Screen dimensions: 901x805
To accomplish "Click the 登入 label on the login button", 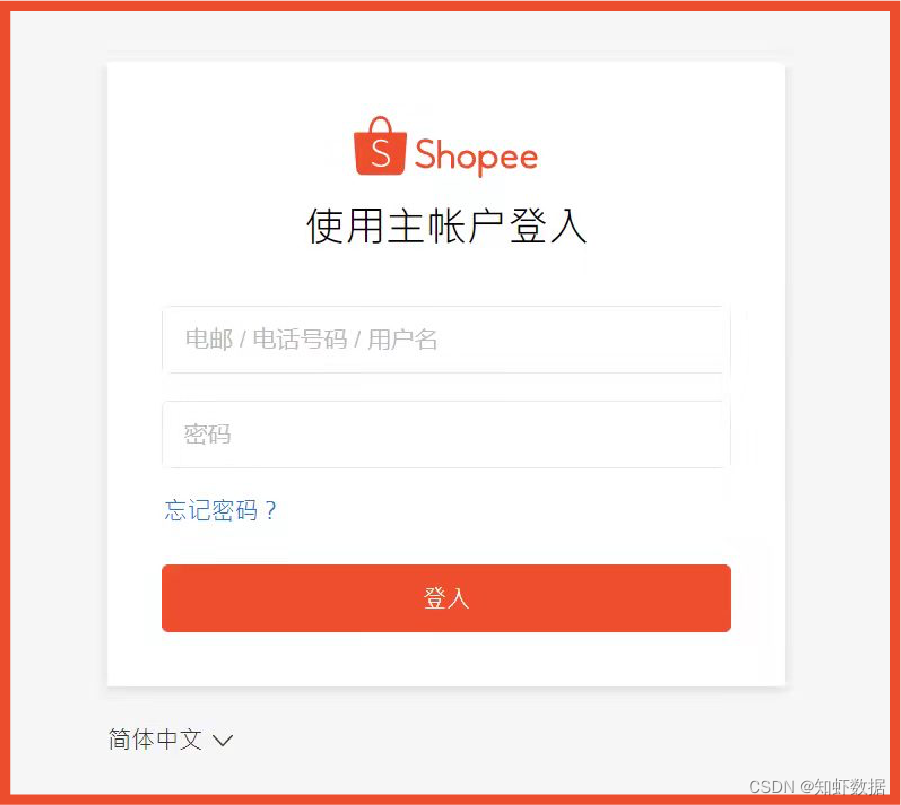I will pyautogui.click(x=446, y=598).
